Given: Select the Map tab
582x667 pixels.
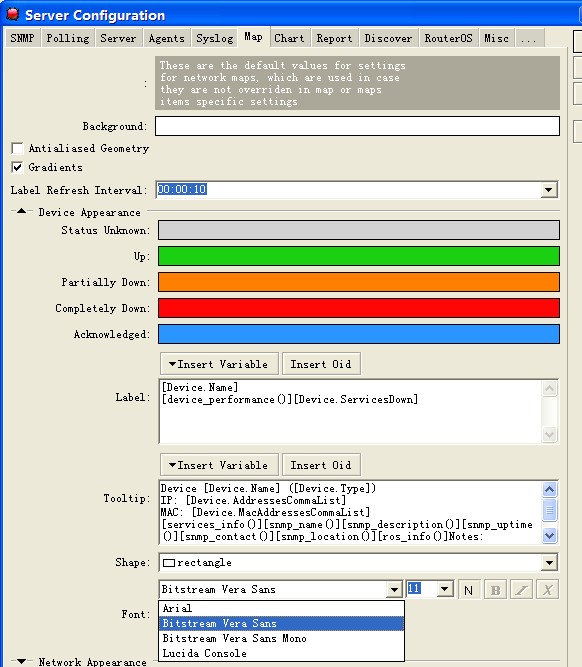Looking at the screenshot, I should (254, 37).
